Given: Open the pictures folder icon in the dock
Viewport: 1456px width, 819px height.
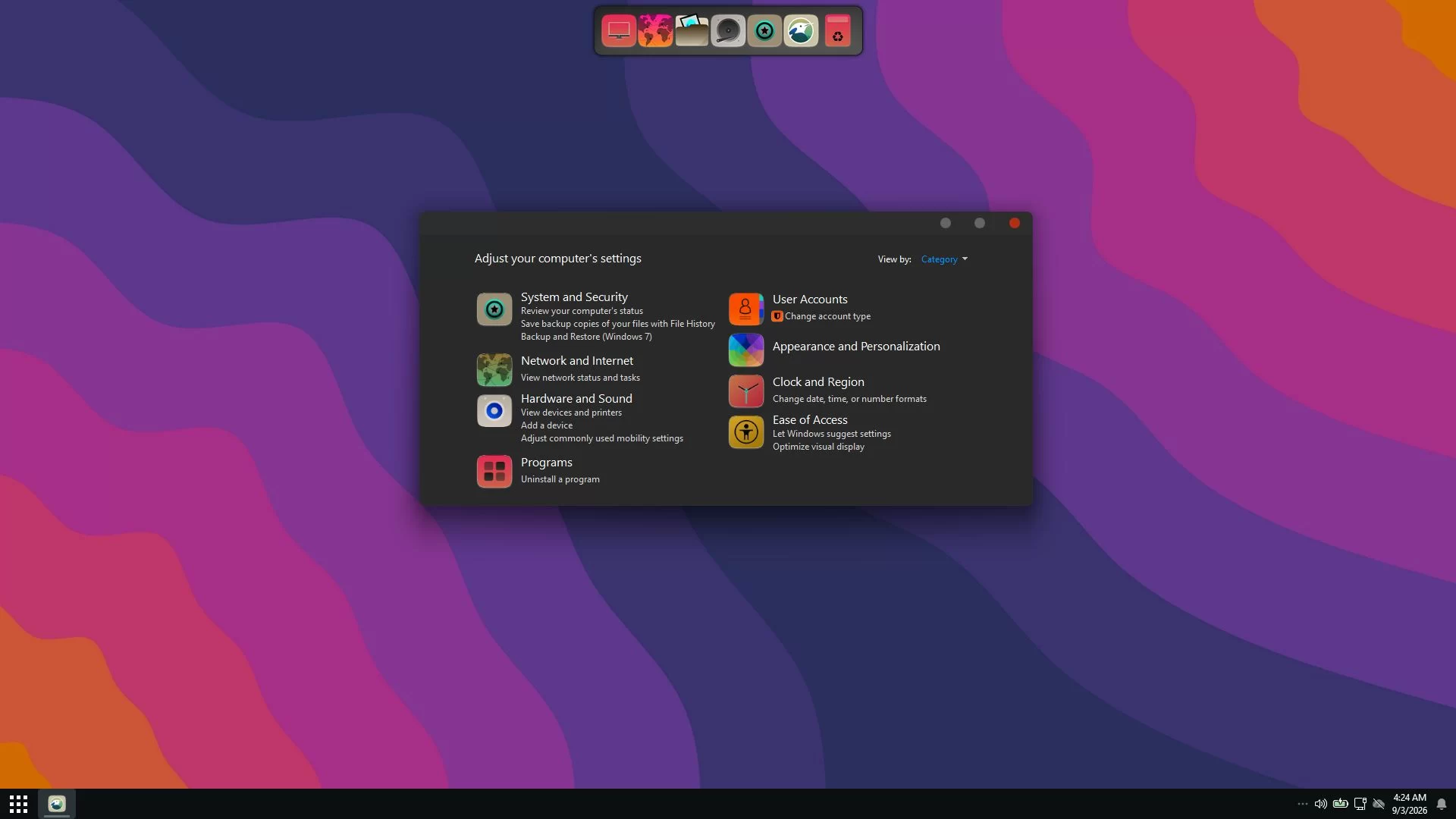Looking at the screenshot, I should click(x=692, y=31).
